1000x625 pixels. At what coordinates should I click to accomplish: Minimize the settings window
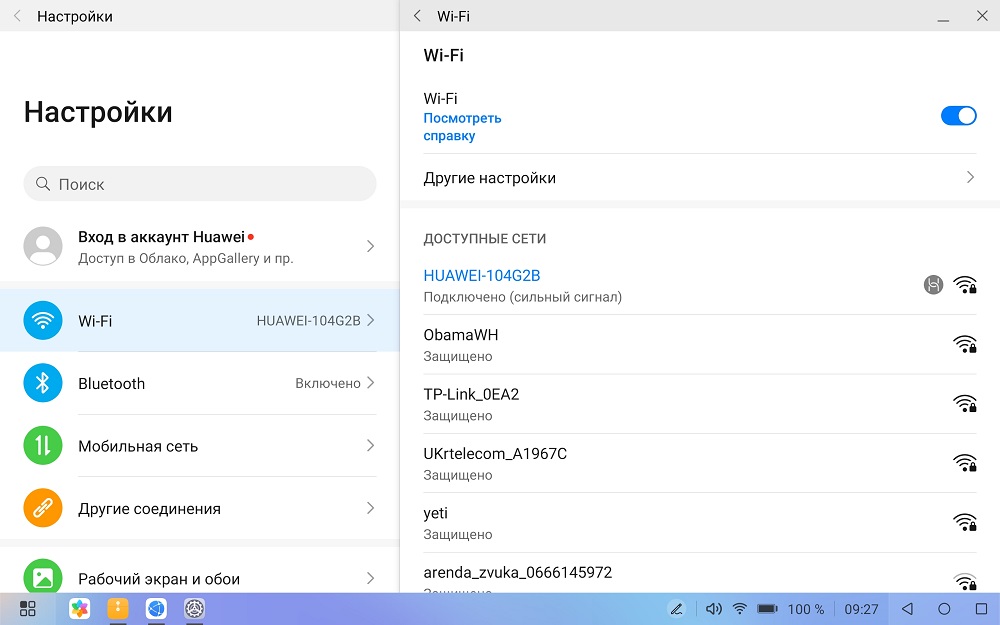[x=943, y=18]
